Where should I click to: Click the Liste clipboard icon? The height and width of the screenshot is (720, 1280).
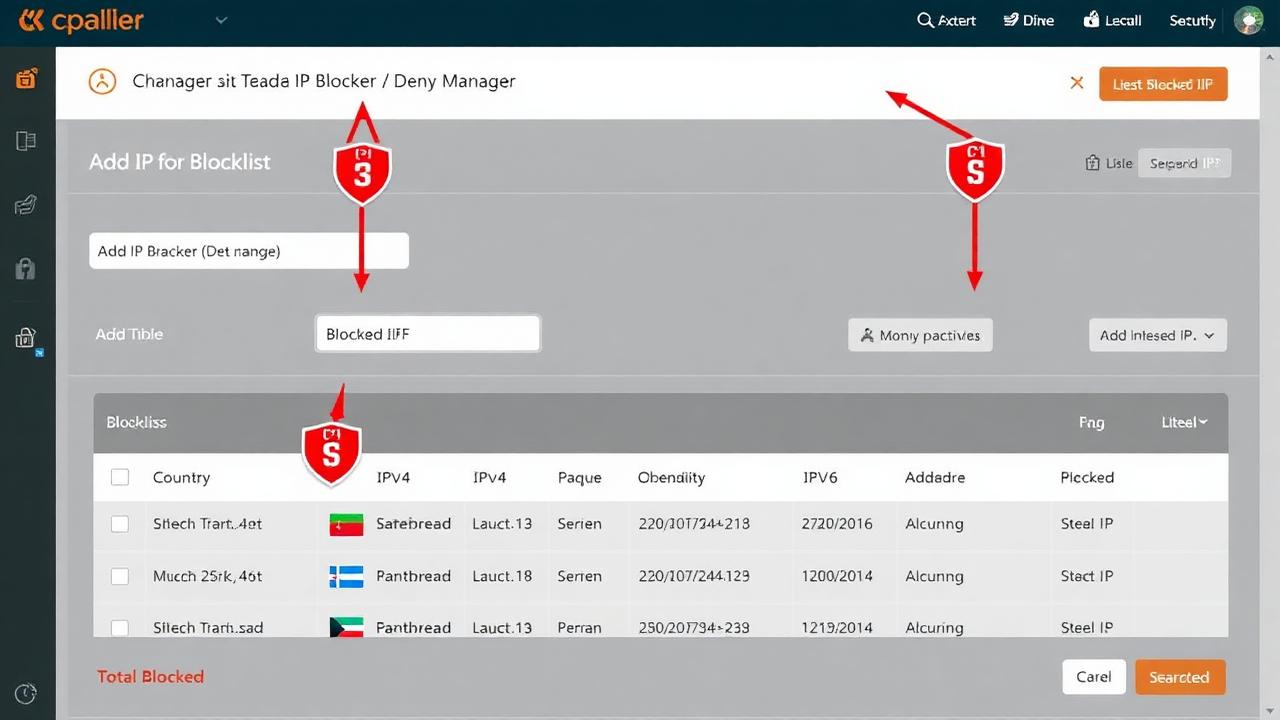(x=1093, y=163)
